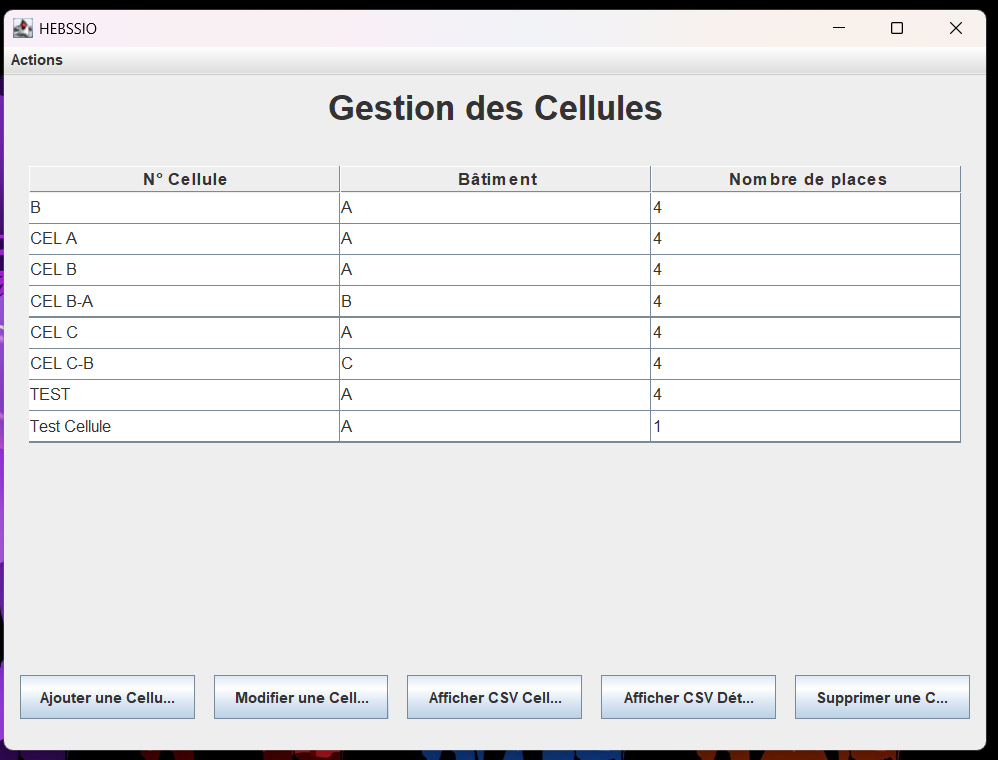This screenshot has width=998, height=760.
Task: Click the TEST cell entry
Action: coord(51,395)
